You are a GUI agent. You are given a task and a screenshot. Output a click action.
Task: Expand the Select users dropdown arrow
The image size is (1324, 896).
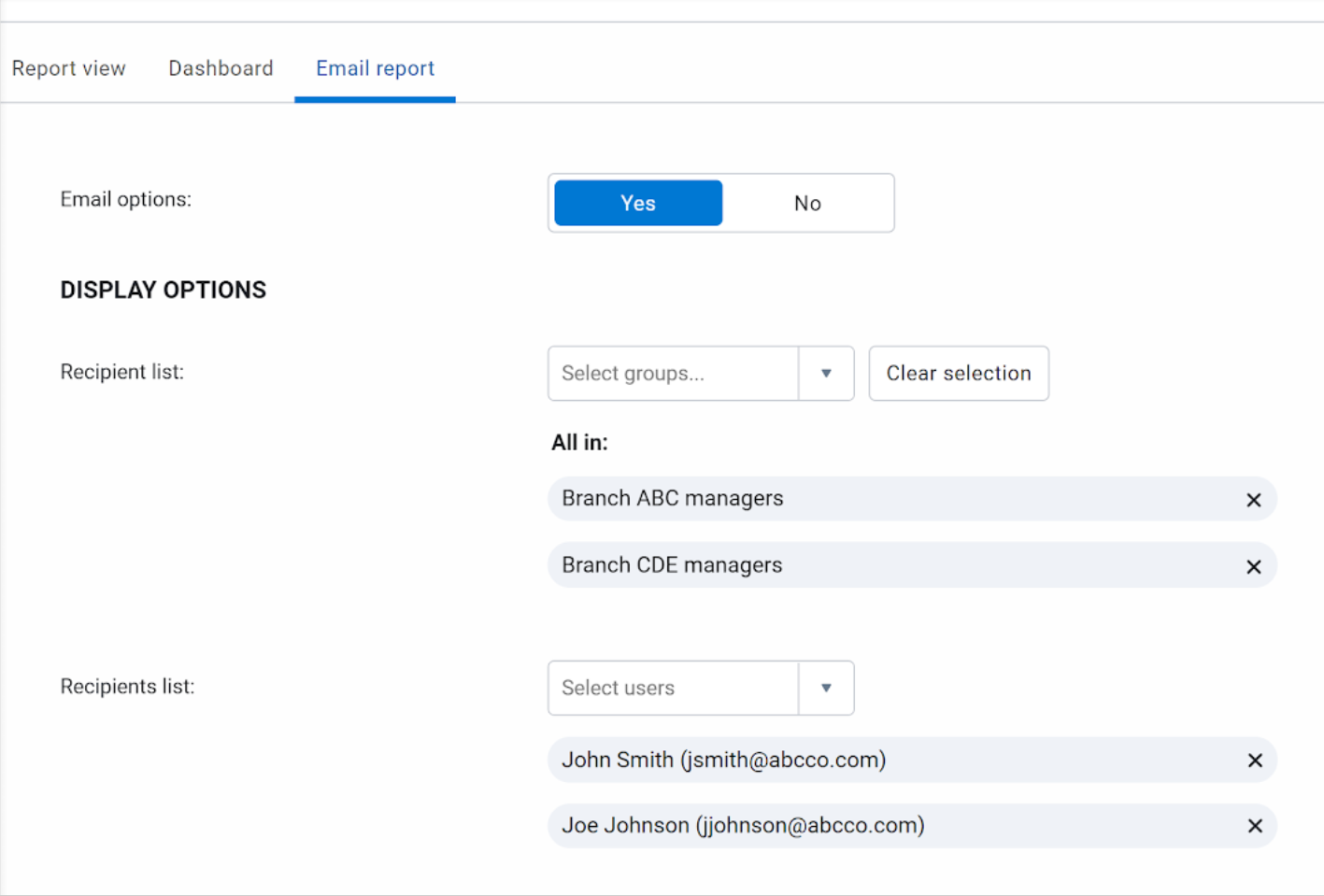pos(826,689)
